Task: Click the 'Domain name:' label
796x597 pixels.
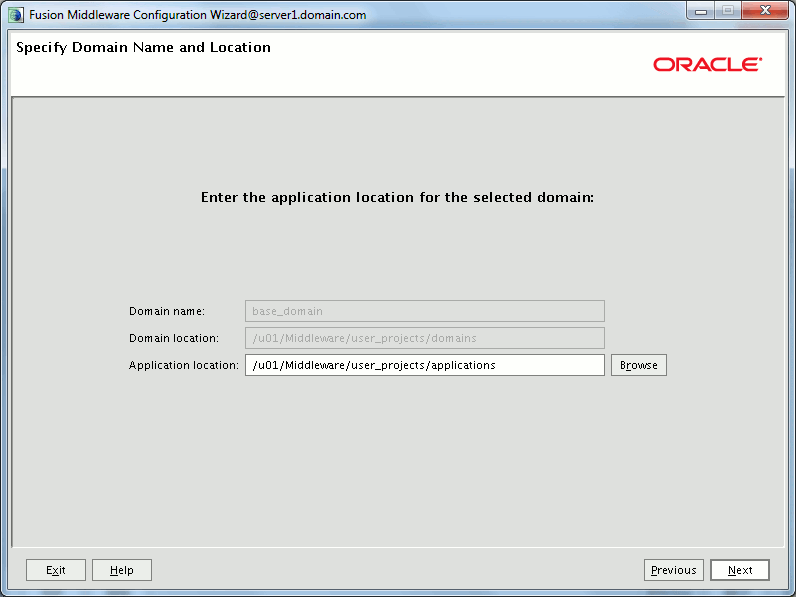Action: 167,311
